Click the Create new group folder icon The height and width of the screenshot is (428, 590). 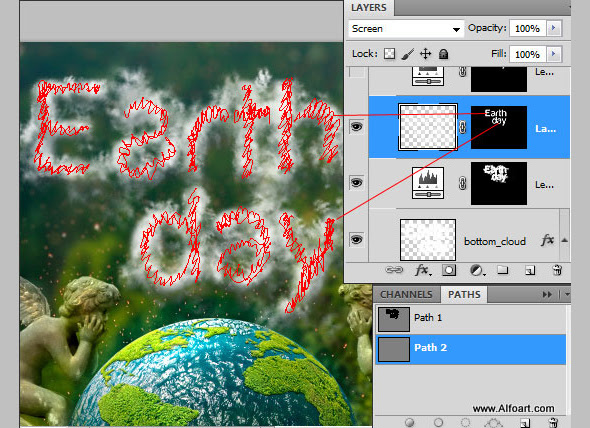click(x=503, y=270)
